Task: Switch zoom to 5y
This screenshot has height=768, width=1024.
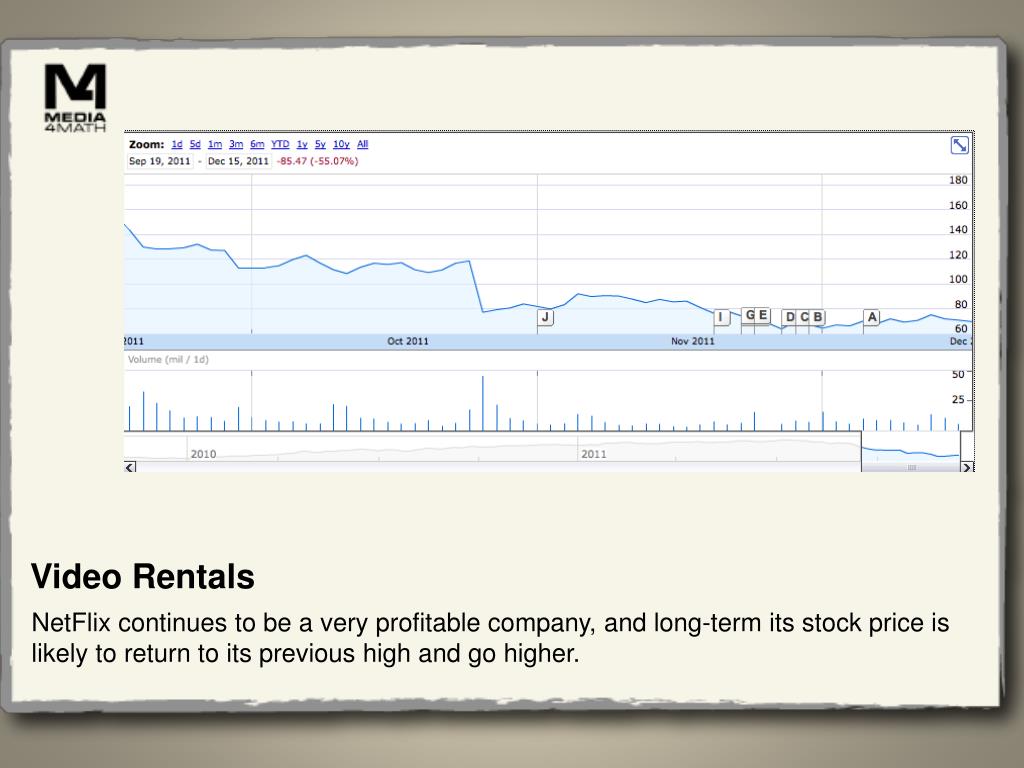Action: [x=320, y=144]
